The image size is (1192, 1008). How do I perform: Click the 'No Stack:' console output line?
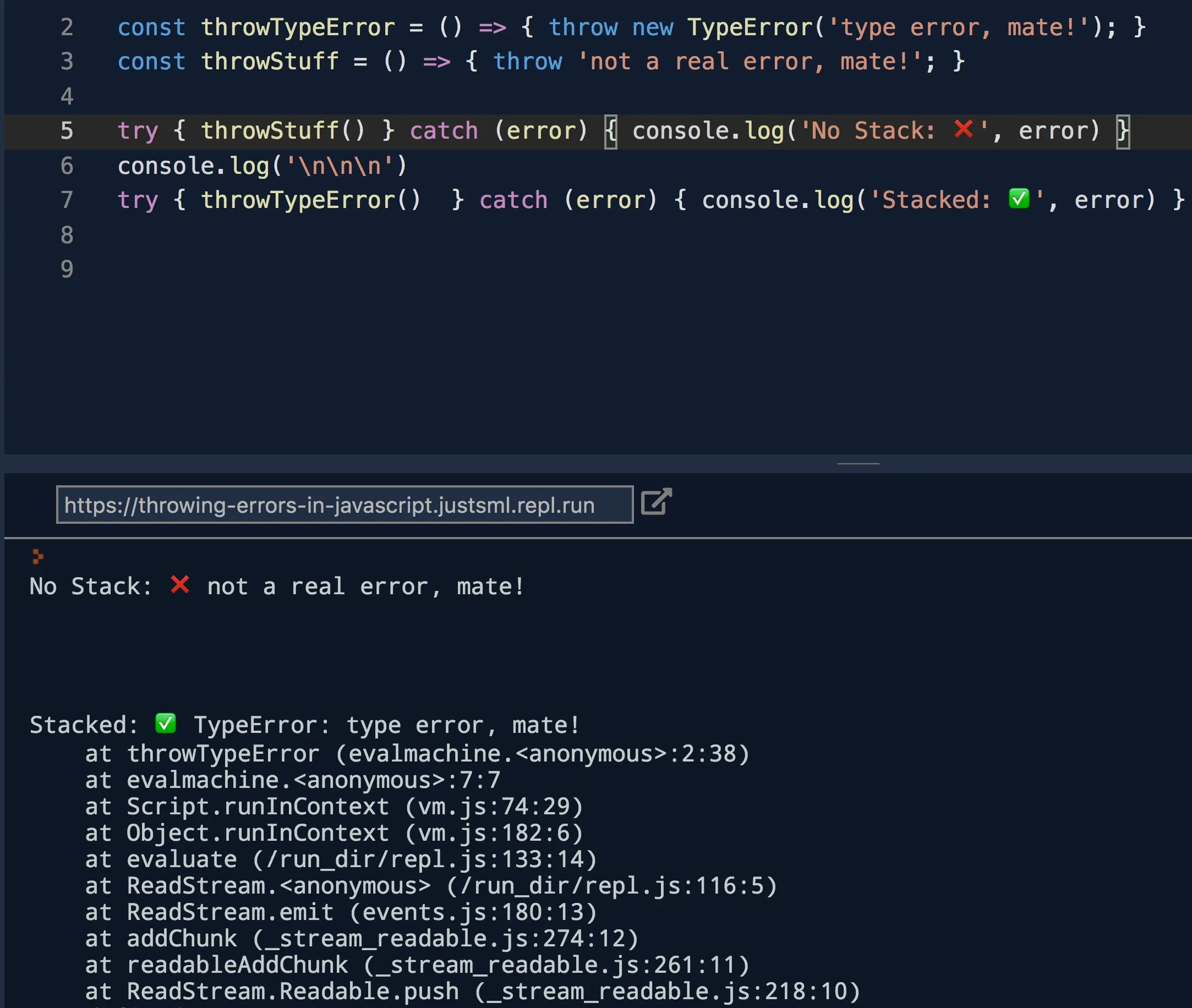point(277,587)
